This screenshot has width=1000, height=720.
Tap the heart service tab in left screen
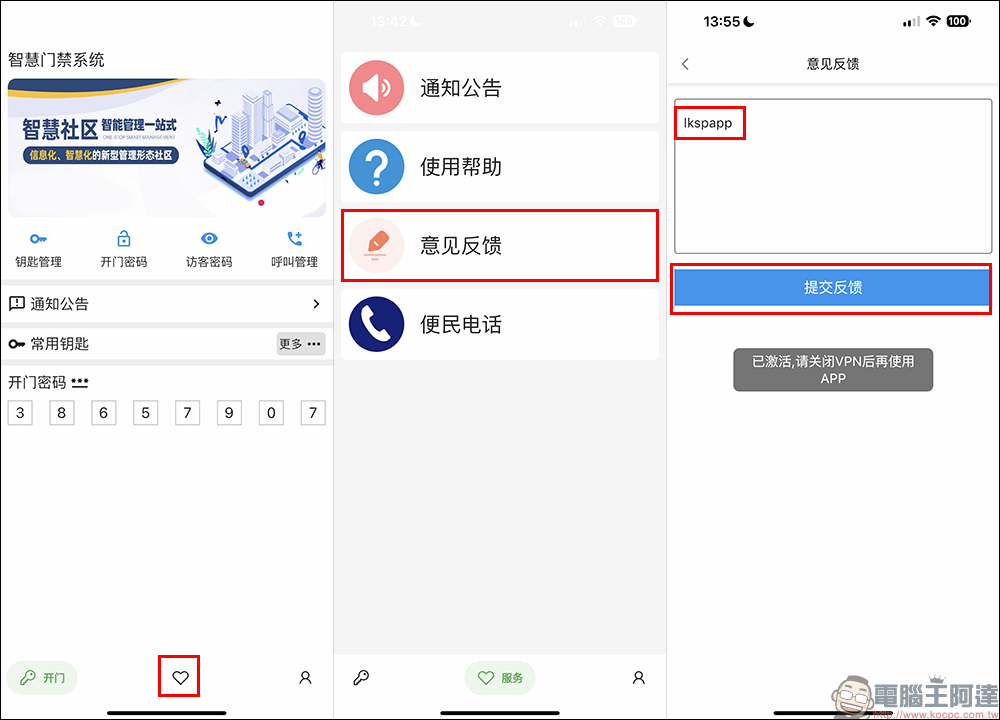coord(180,677)
